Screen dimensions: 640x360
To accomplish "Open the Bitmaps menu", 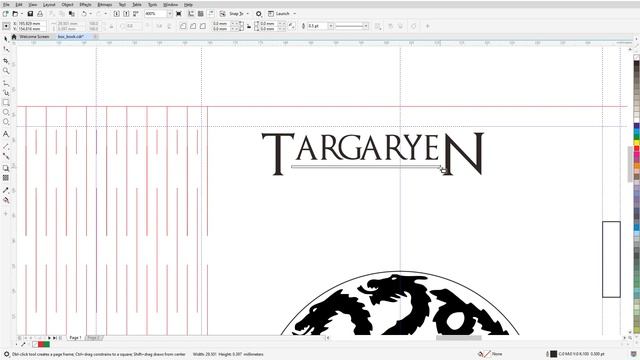I will (104, 4).
